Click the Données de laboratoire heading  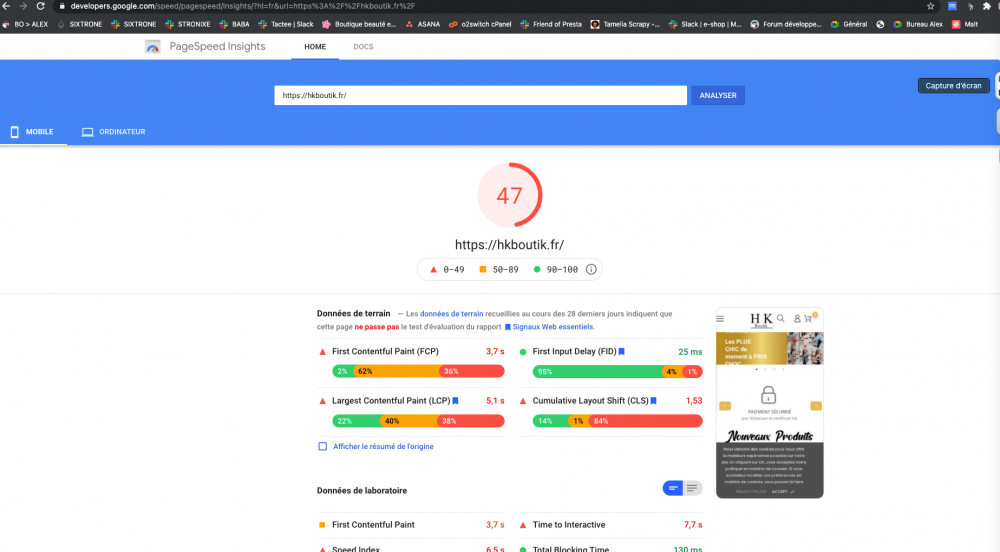[x=362, y=490]
